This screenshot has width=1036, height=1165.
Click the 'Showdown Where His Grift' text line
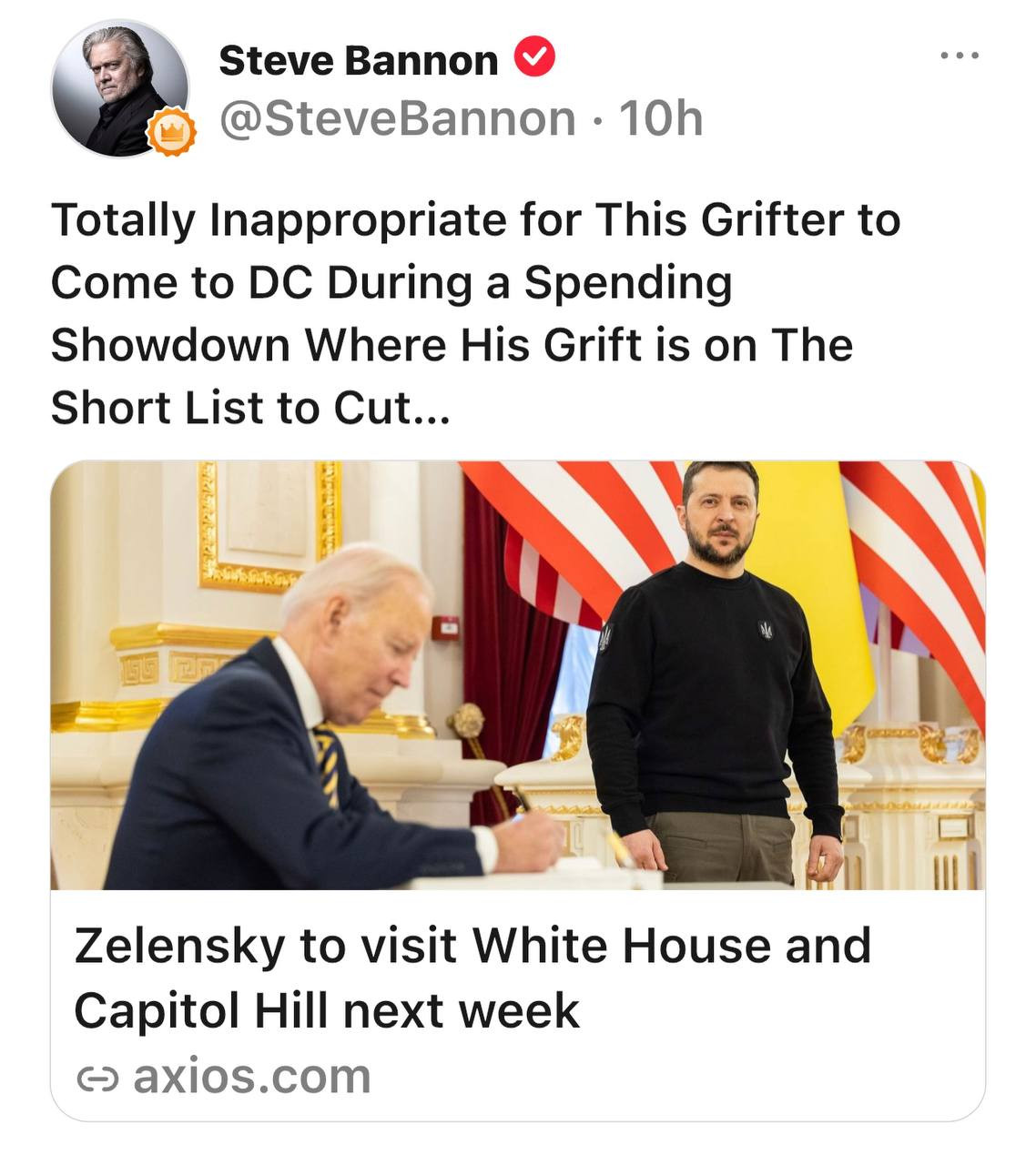coord(452,345)
